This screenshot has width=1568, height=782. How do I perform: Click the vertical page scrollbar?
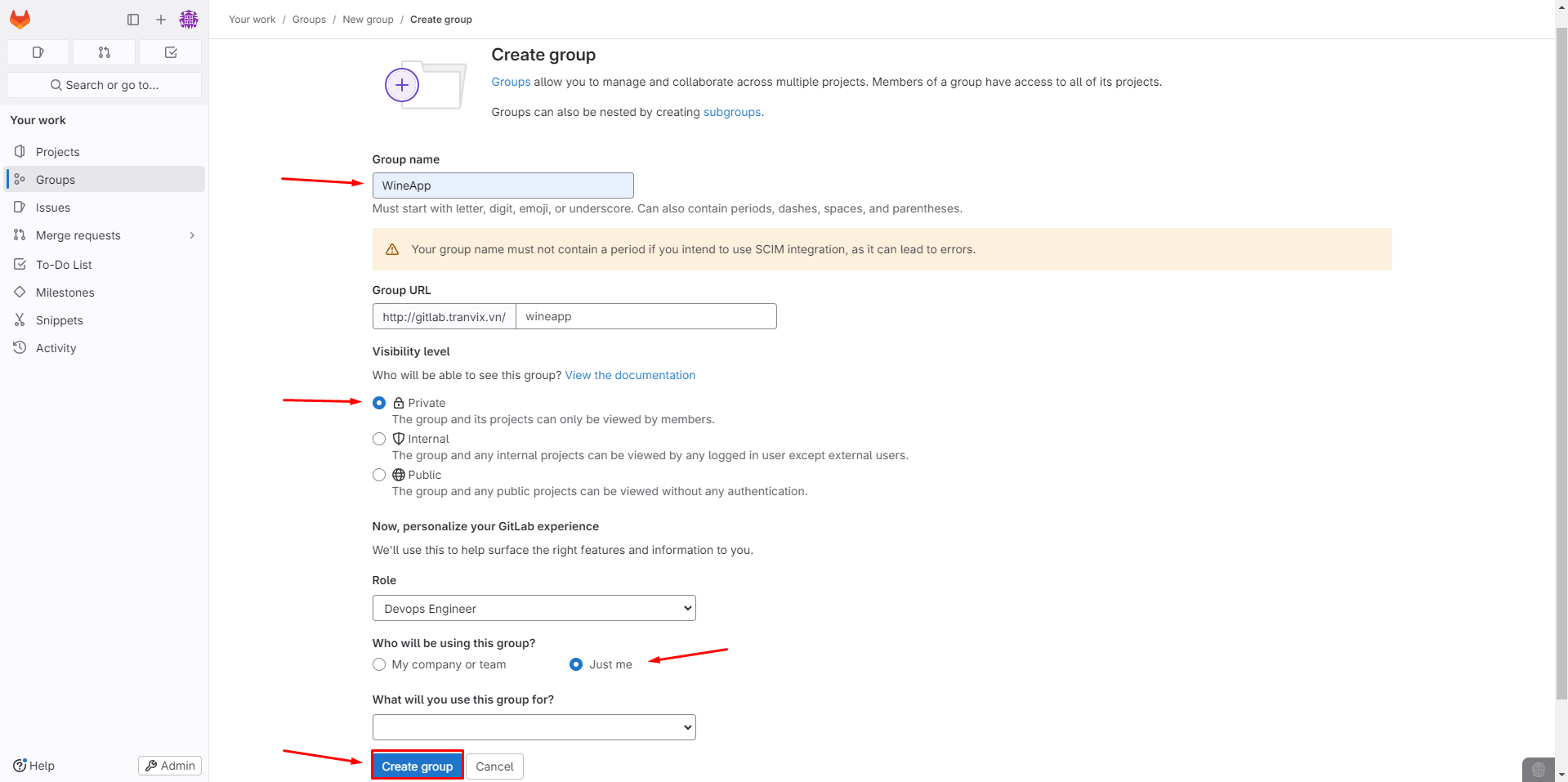(1561, 368)
